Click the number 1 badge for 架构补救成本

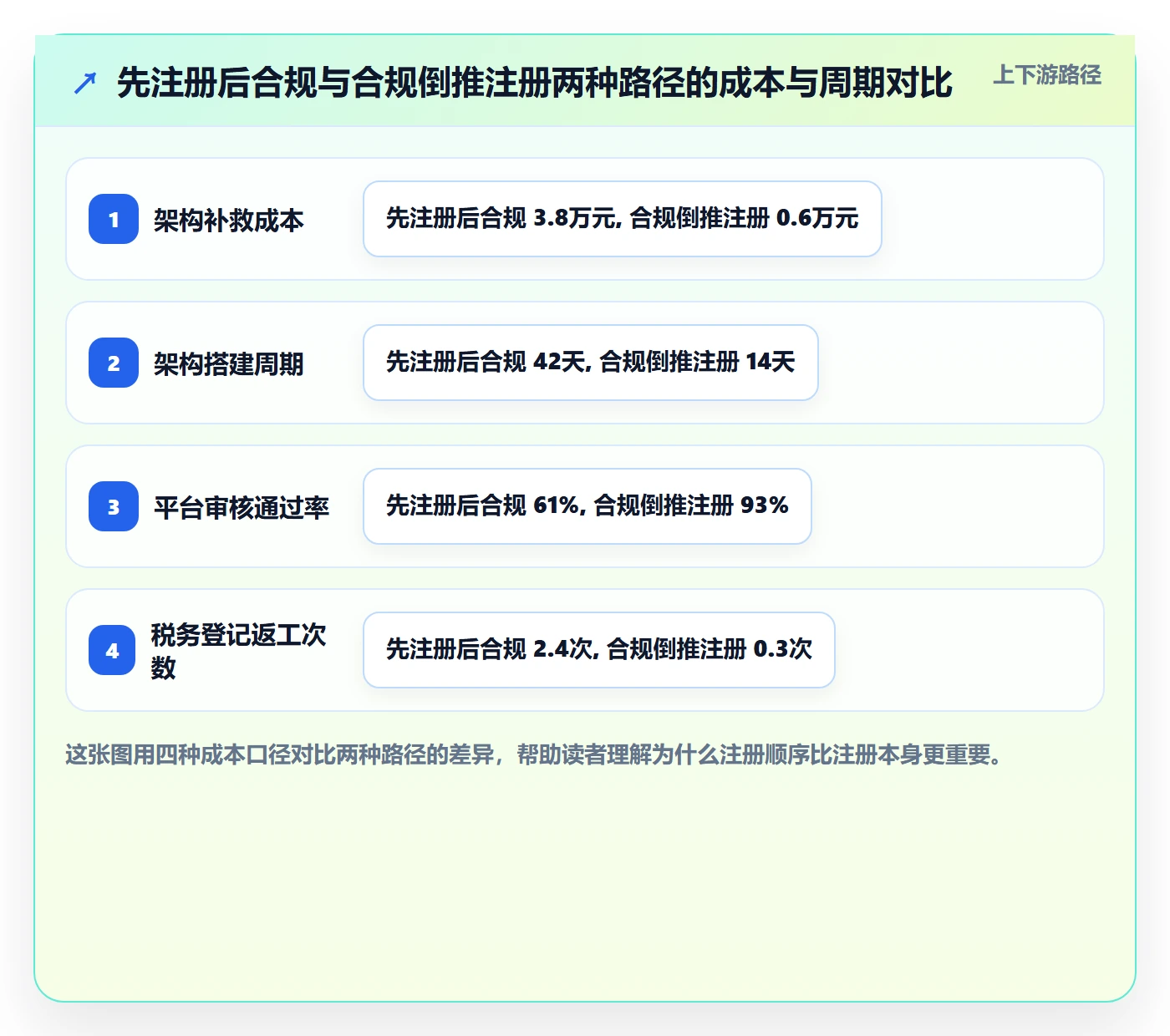(x=114, y=219)
